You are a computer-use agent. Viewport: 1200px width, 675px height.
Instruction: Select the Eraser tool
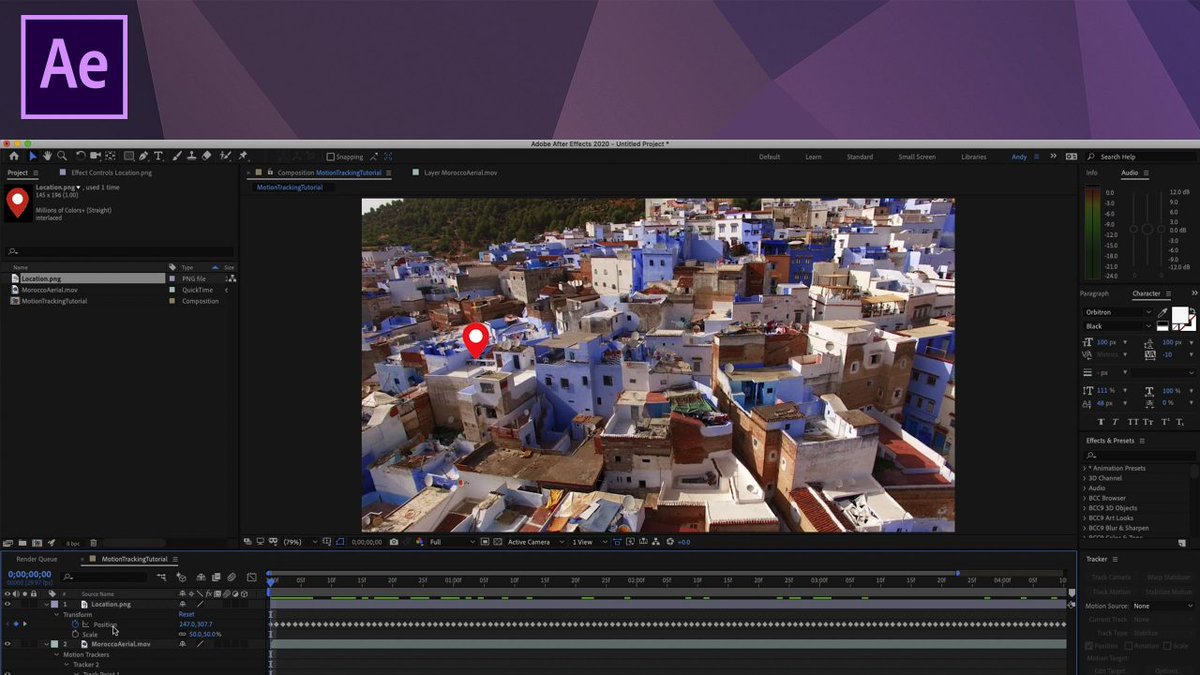(206, 157)
